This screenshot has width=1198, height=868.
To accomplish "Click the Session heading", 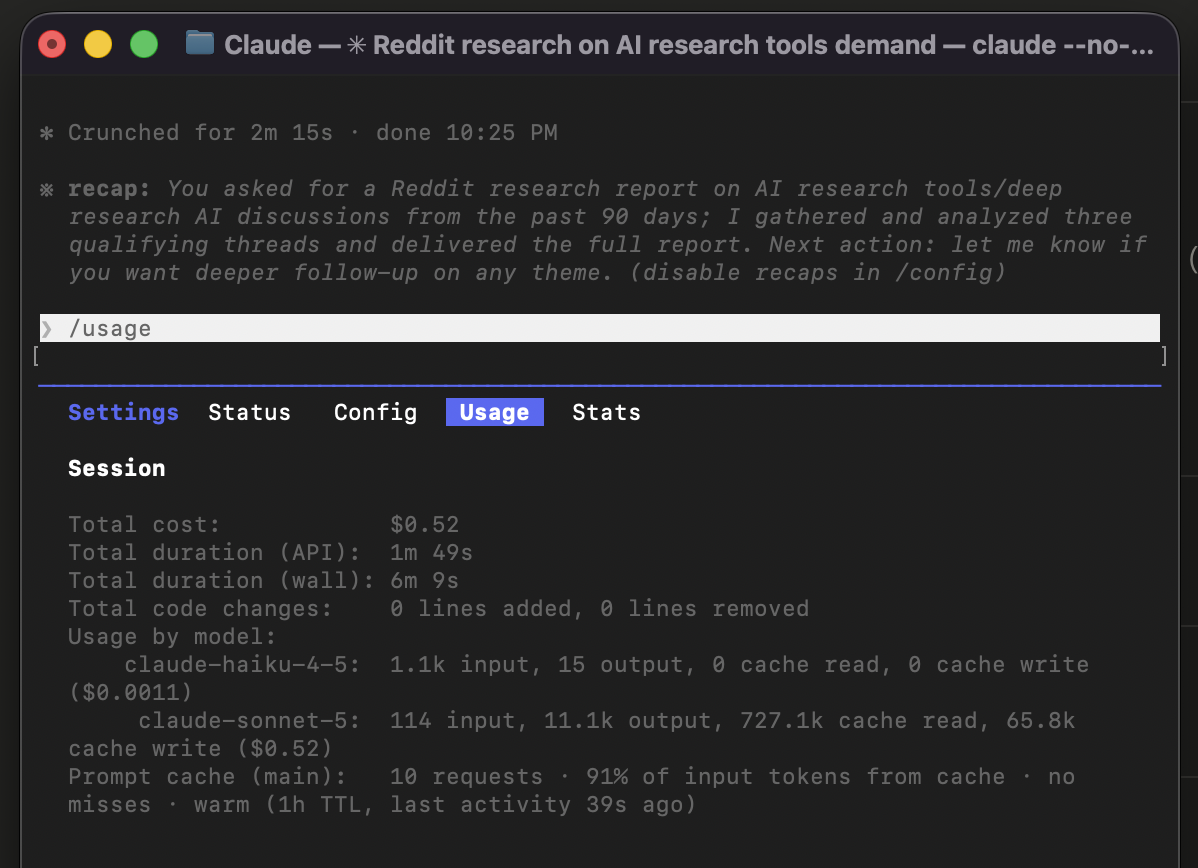I will click(x=116, y=468).
